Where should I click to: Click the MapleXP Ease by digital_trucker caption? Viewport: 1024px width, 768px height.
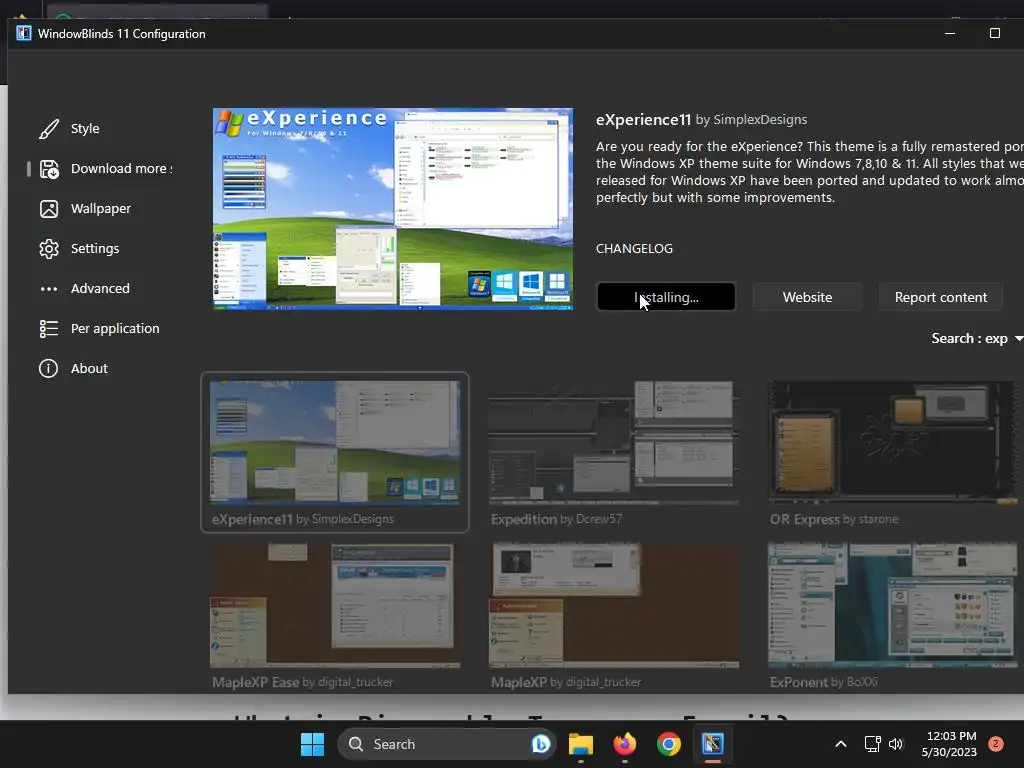tap(302, 682)
